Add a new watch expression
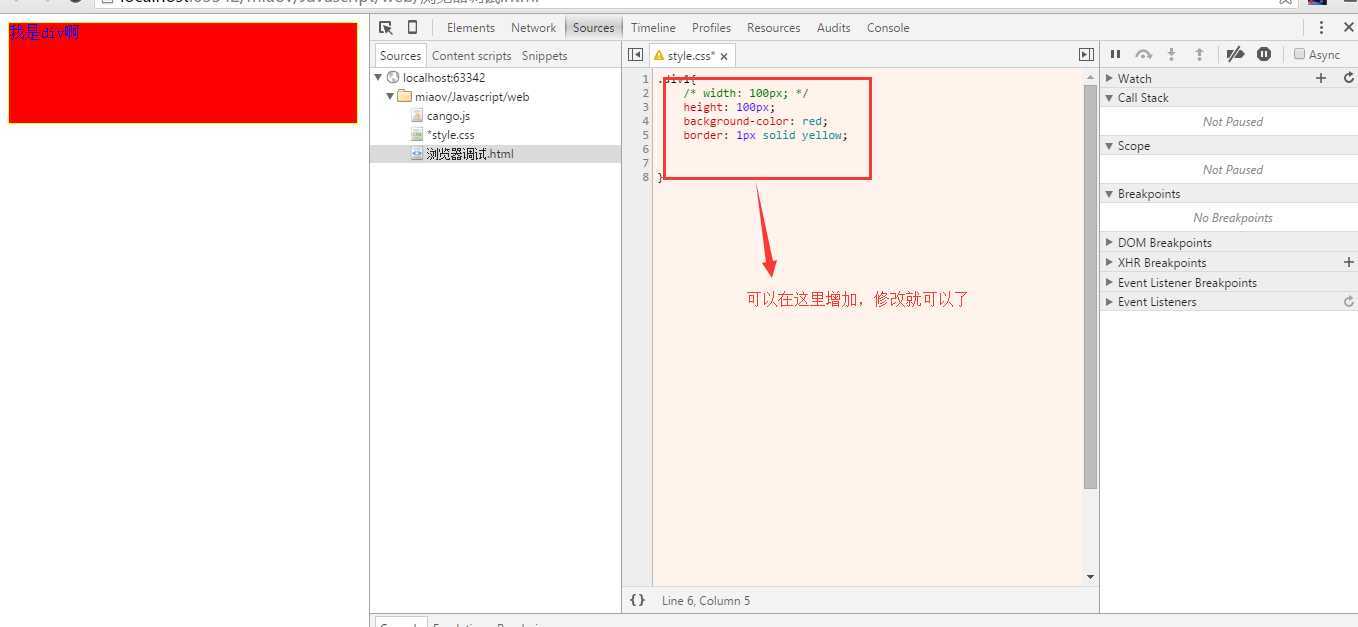 tap(1321, 78)
